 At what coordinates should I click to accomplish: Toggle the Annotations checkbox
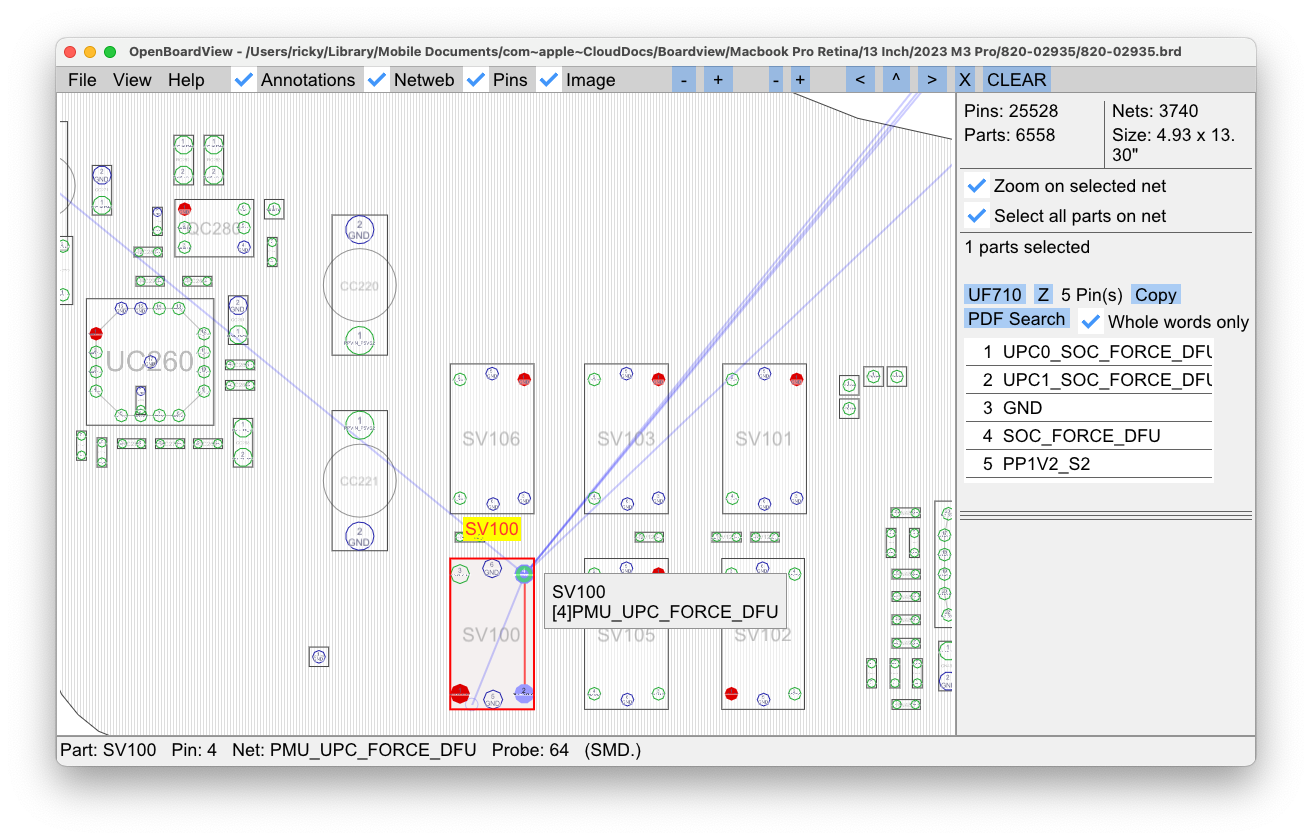243,78
